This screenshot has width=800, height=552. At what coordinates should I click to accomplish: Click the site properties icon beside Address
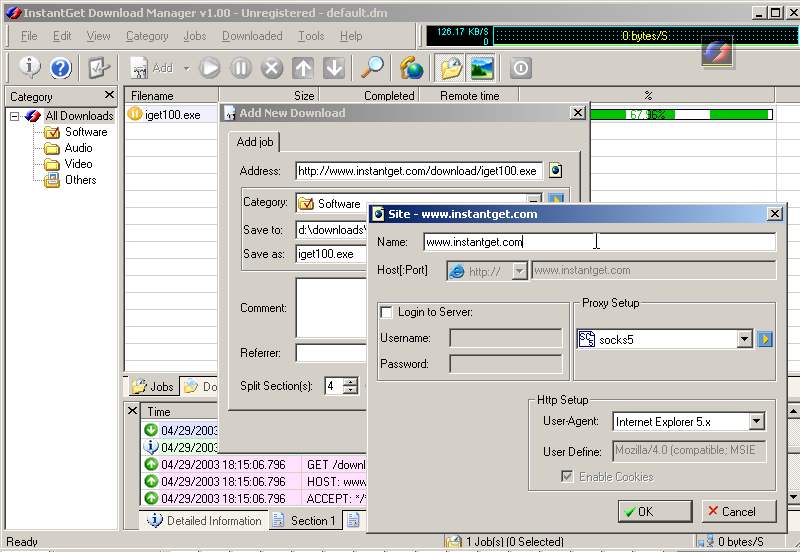[556, 170]
